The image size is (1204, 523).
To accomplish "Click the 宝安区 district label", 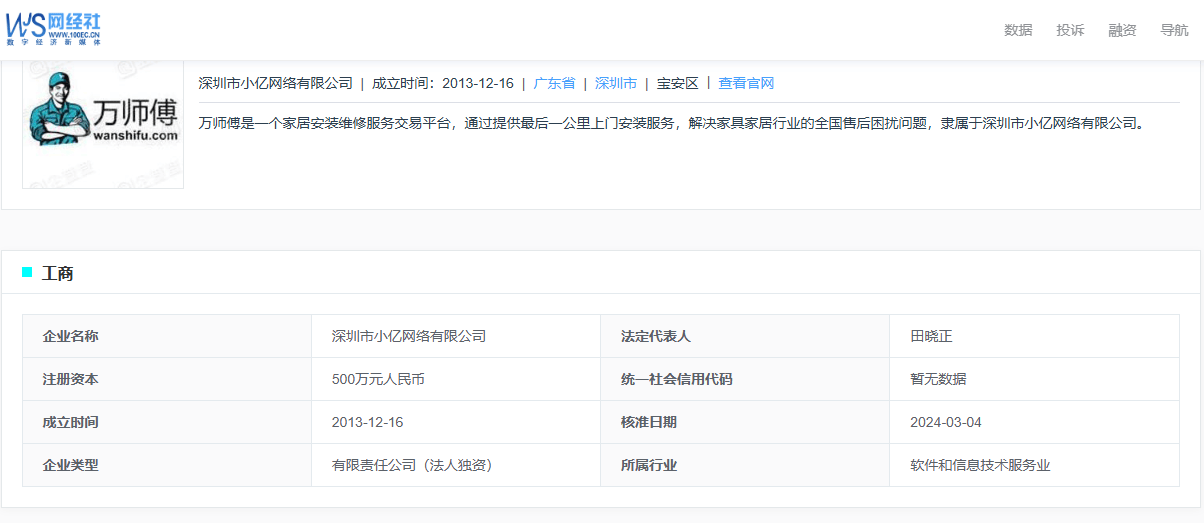I will click(678, 83).
